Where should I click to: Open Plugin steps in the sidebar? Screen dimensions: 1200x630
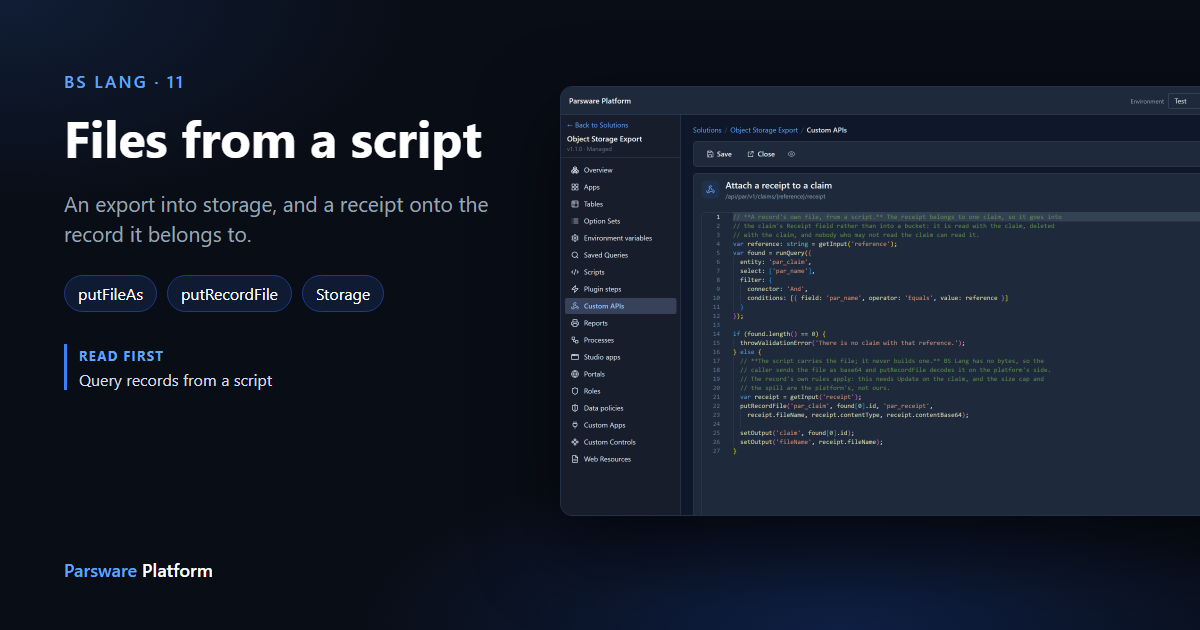coord(620,289)
